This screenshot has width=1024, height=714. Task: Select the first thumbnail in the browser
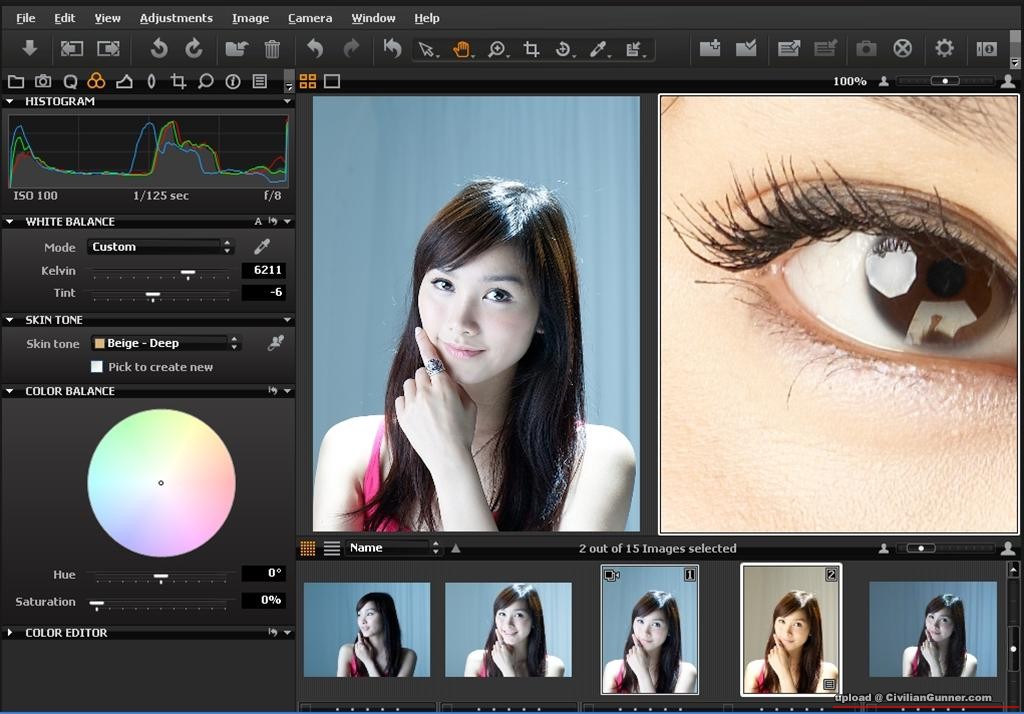(366, 630)
